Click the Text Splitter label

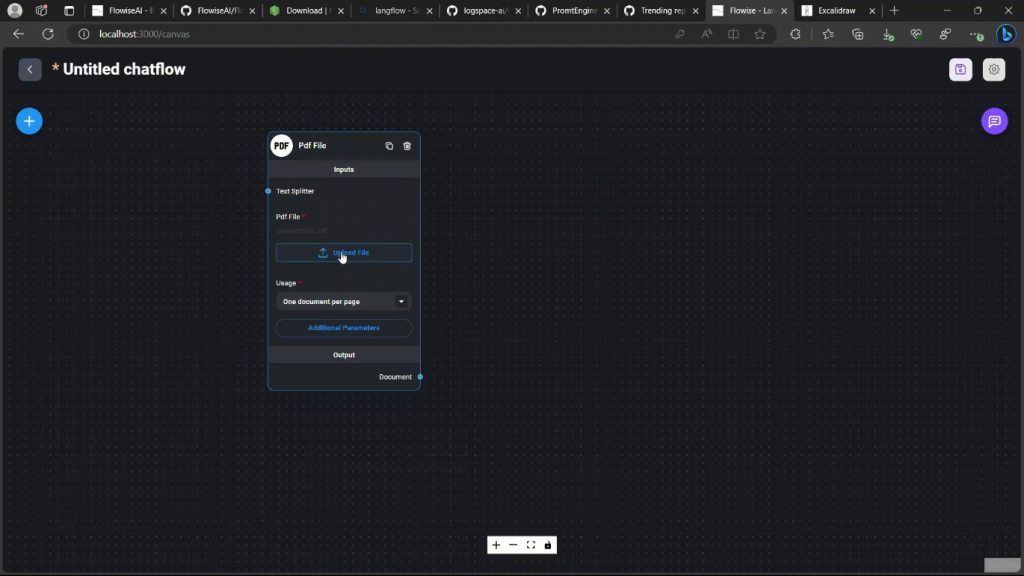(295, 191)
